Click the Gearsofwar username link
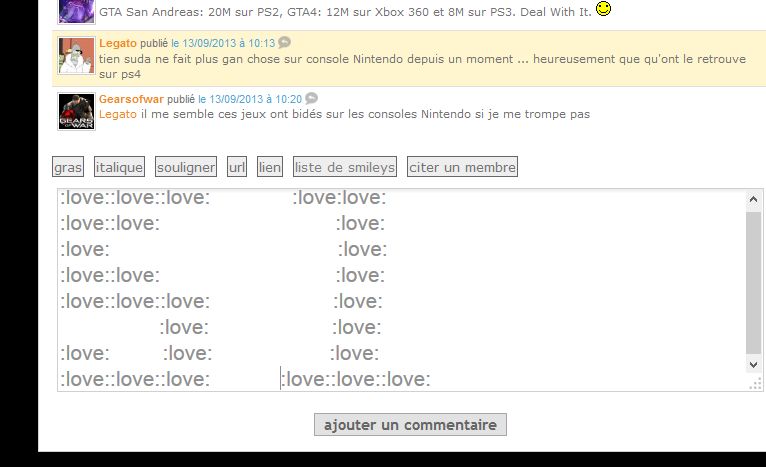 [x=131, y=99]
